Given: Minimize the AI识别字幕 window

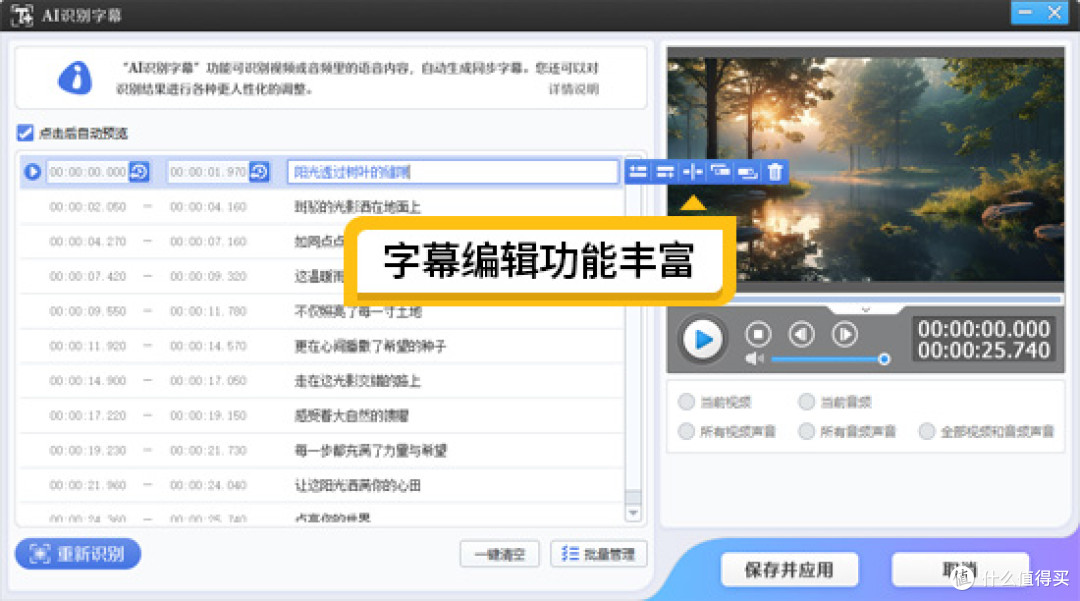Looking at the screenshot, I should coord(1026,12).
